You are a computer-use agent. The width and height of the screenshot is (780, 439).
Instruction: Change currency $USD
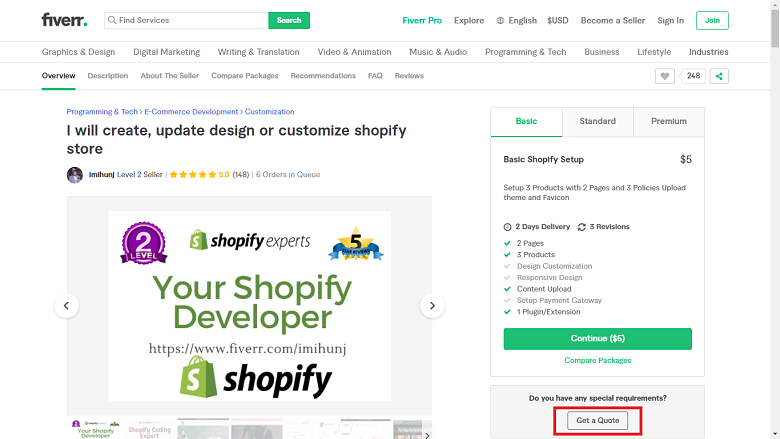click(558, 20)
